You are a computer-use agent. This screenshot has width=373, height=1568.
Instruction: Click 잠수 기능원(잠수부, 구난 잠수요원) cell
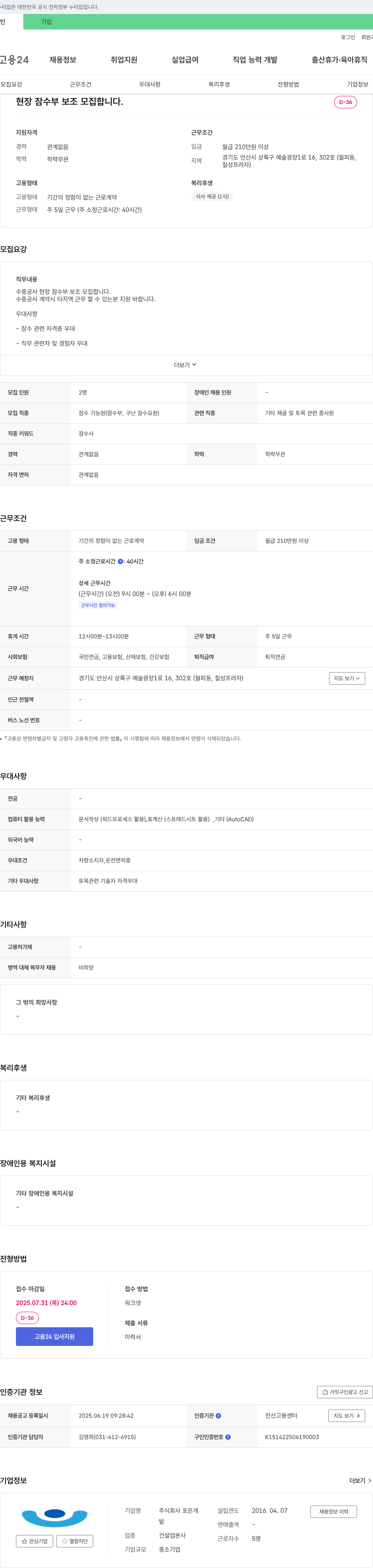[x=119, y=413]
